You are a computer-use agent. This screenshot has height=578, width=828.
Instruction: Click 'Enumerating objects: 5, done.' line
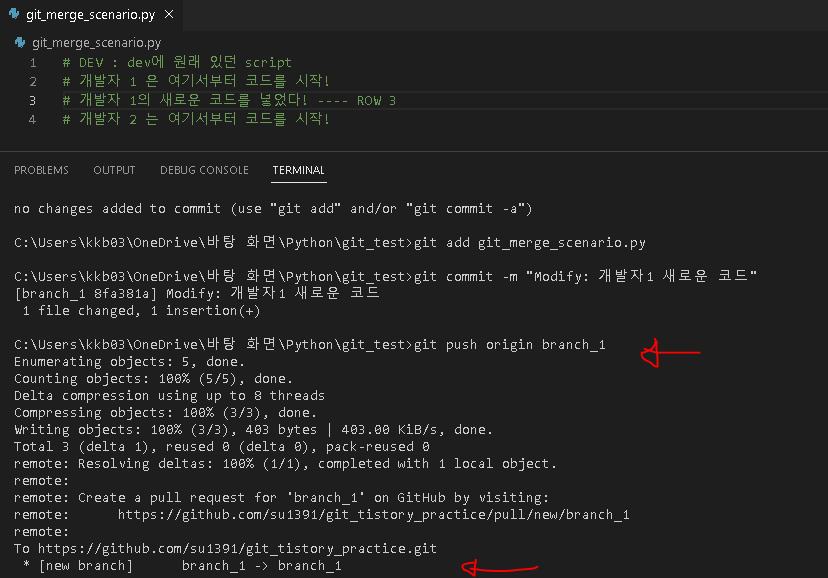(x=129, y=362)
